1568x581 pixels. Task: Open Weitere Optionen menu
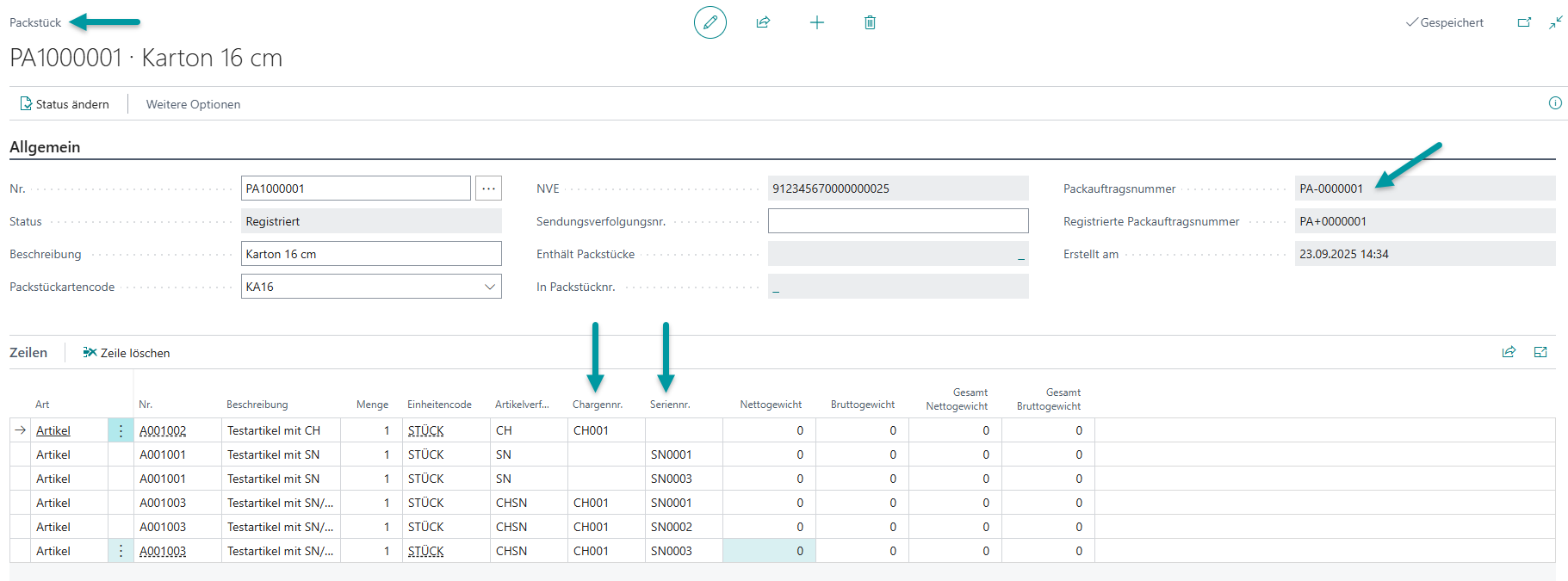pyautogui.click(x=193, y=104)
